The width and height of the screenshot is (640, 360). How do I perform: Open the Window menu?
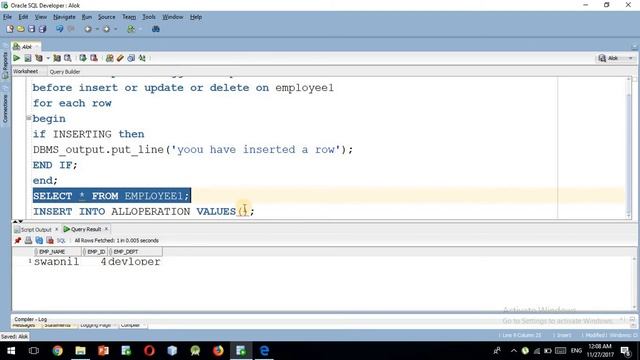tap(173, 17)
